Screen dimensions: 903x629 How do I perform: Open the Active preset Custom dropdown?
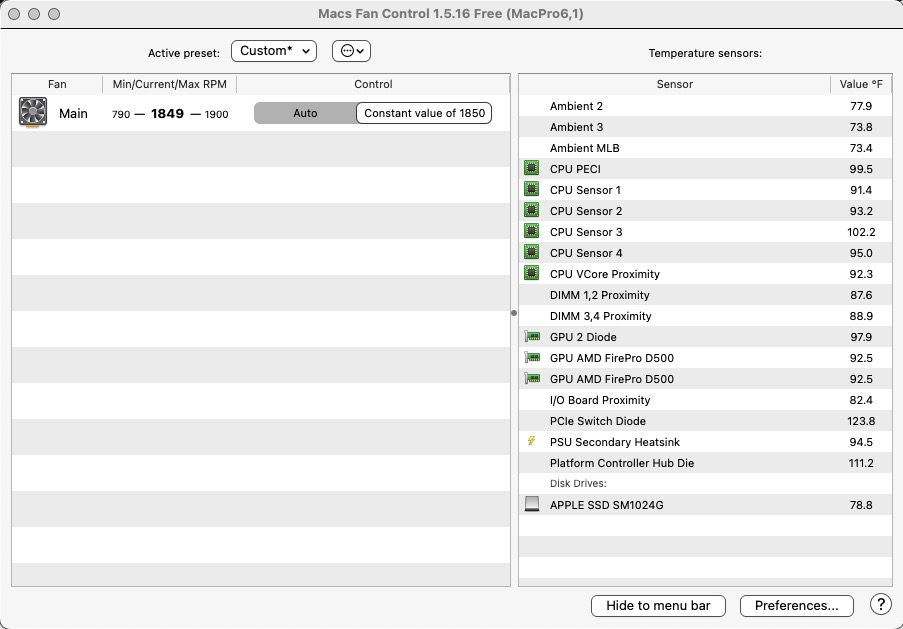click(274, 51)
